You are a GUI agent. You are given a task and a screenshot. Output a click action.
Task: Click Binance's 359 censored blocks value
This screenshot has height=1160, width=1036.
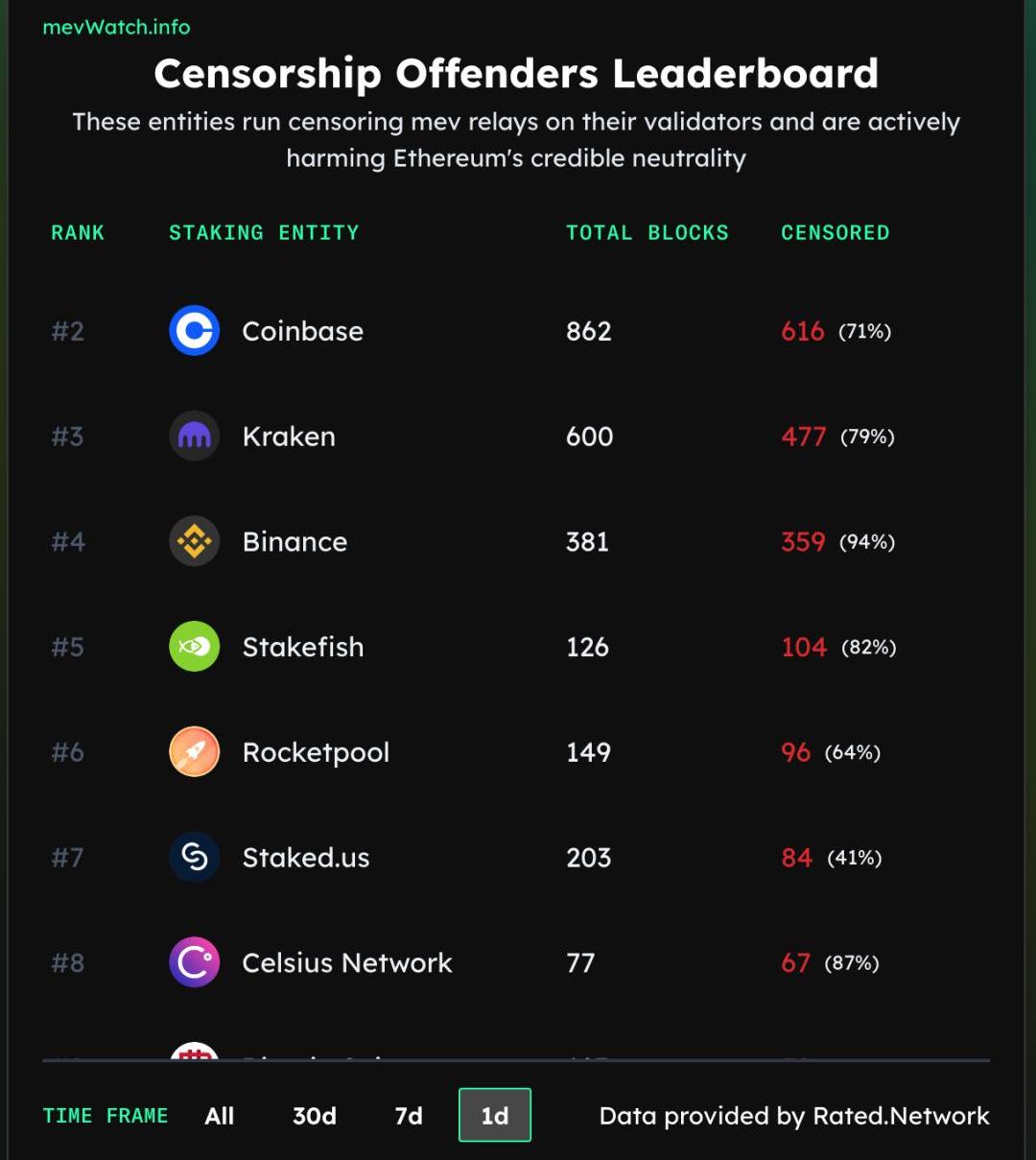coord(803,542)
